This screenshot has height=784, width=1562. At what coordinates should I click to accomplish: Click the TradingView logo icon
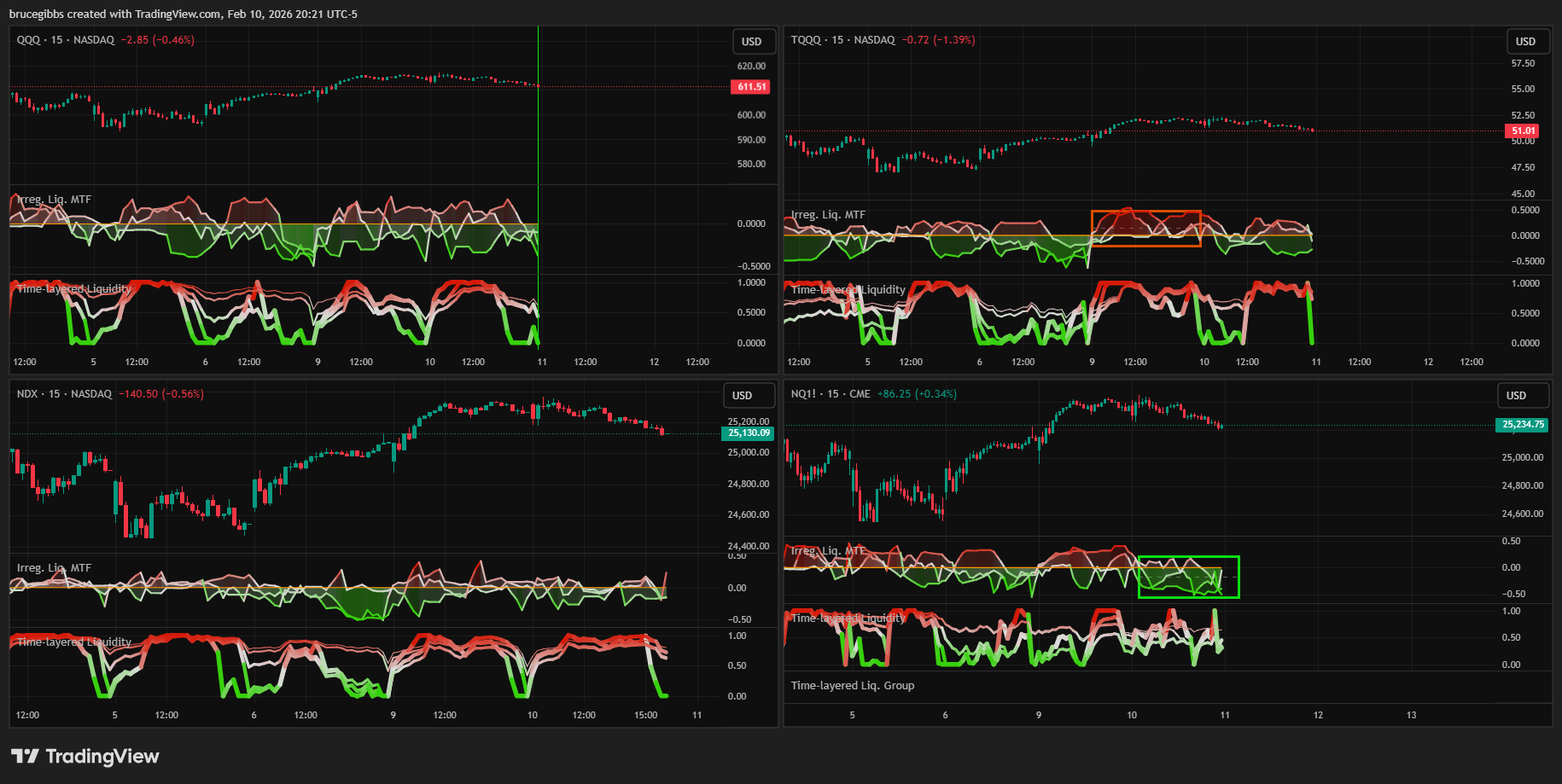click(x=25, y=756)
